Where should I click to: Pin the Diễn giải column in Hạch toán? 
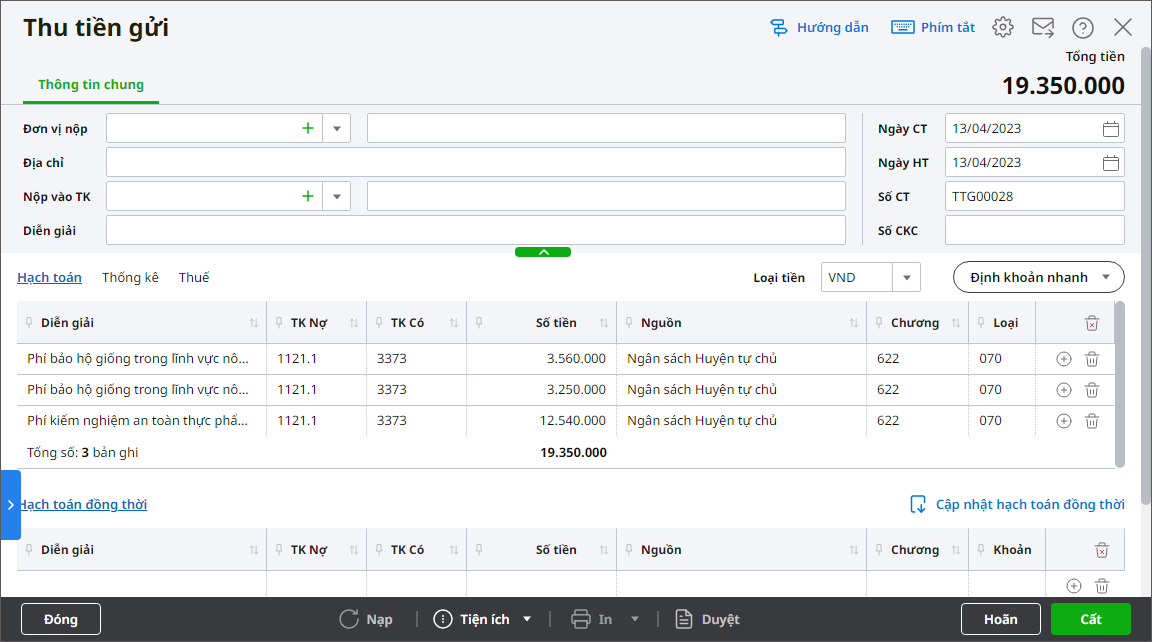[30, 323]
